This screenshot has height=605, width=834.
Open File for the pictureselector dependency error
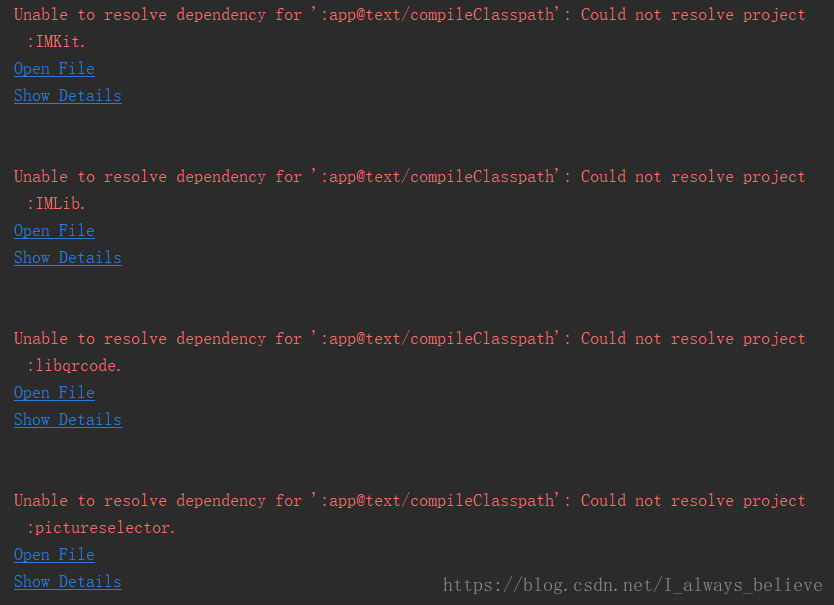54,554
